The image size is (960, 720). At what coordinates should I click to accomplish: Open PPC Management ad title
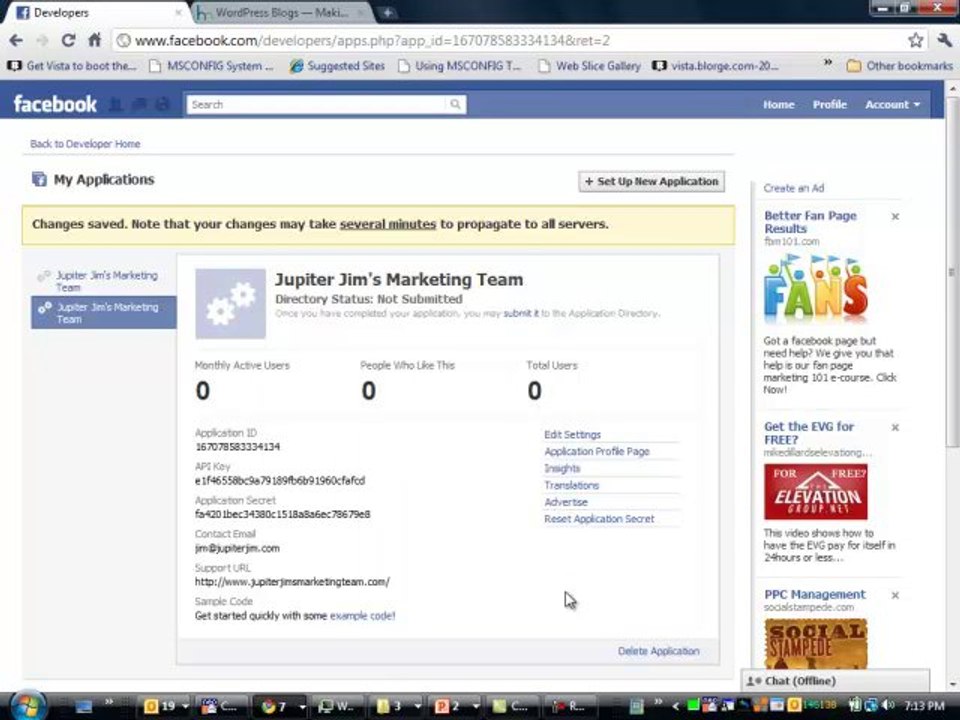[x=815, y=594]
